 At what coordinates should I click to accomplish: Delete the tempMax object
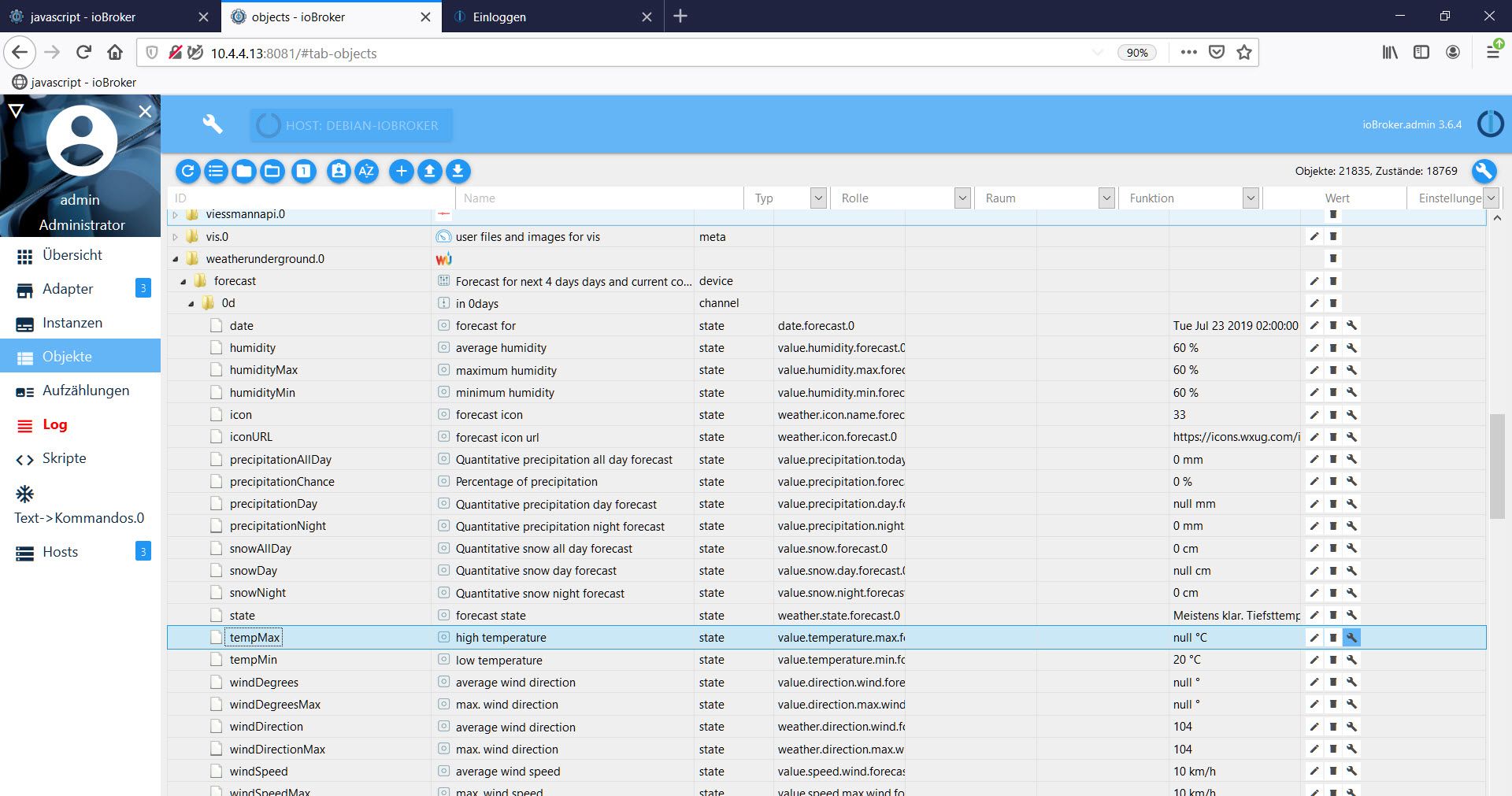click(x=1333, y=638)
